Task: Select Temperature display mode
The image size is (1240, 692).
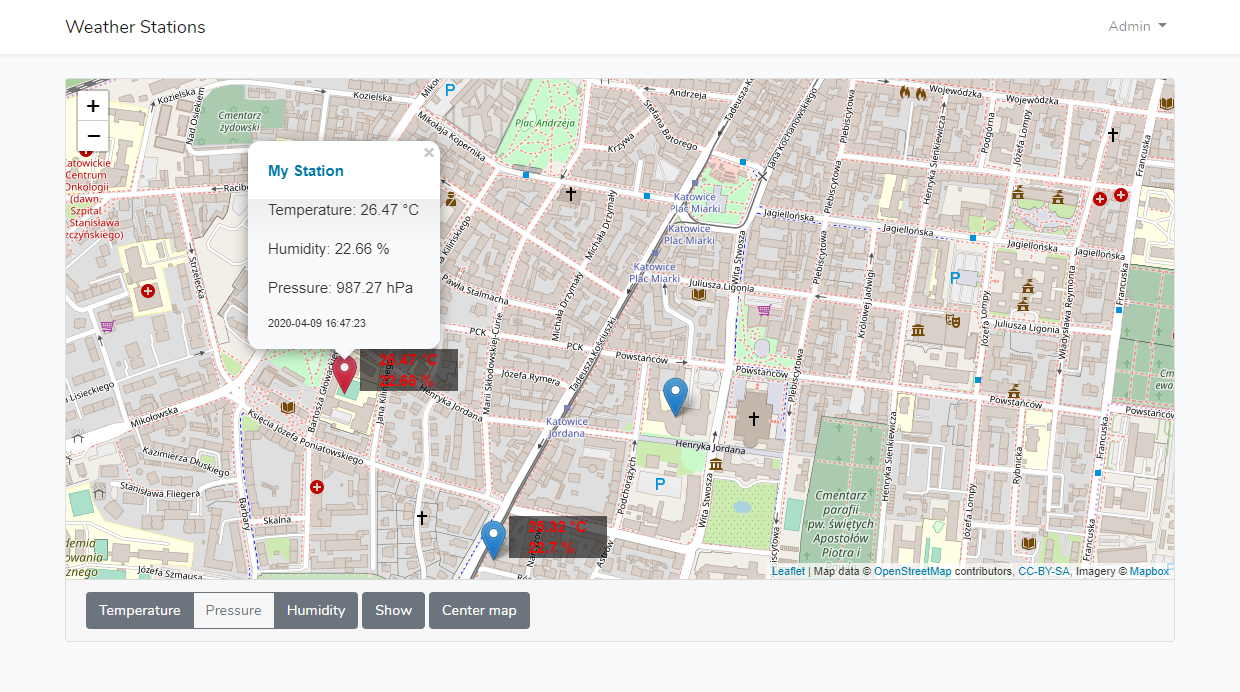Action: (140, 610)
